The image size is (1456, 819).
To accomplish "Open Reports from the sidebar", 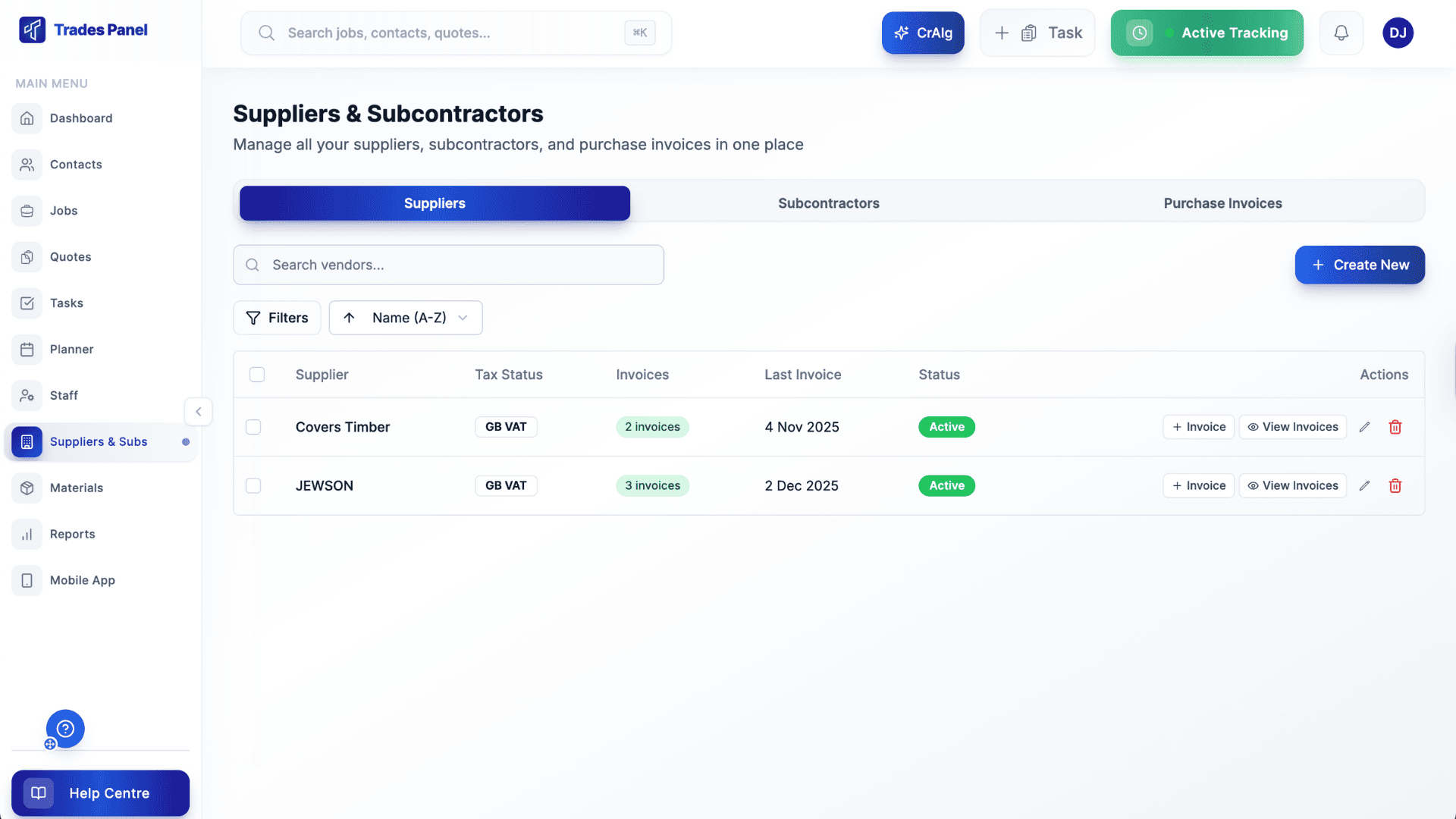I will click(27, 534).
